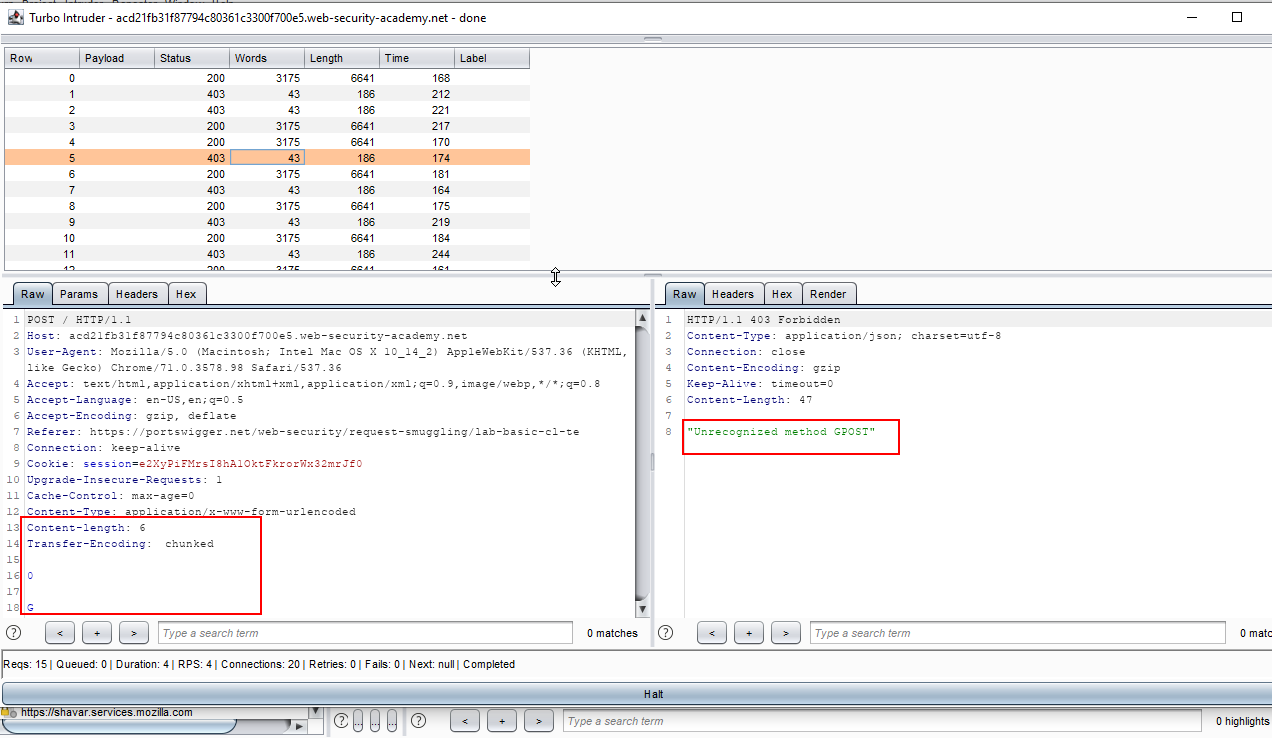The width and height of the screenshot is (1272, 738).
Task: Open help icon beside request search bar
Action: [x=13, y=632]
